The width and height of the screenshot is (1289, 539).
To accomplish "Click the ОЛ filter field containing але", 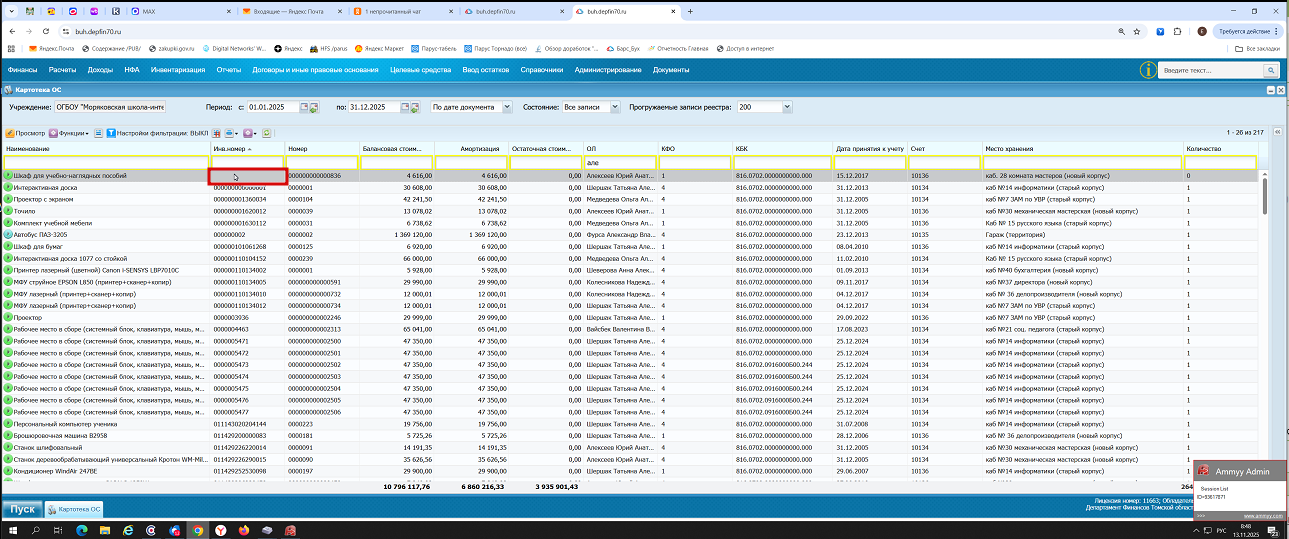I will tap(620, 162).
